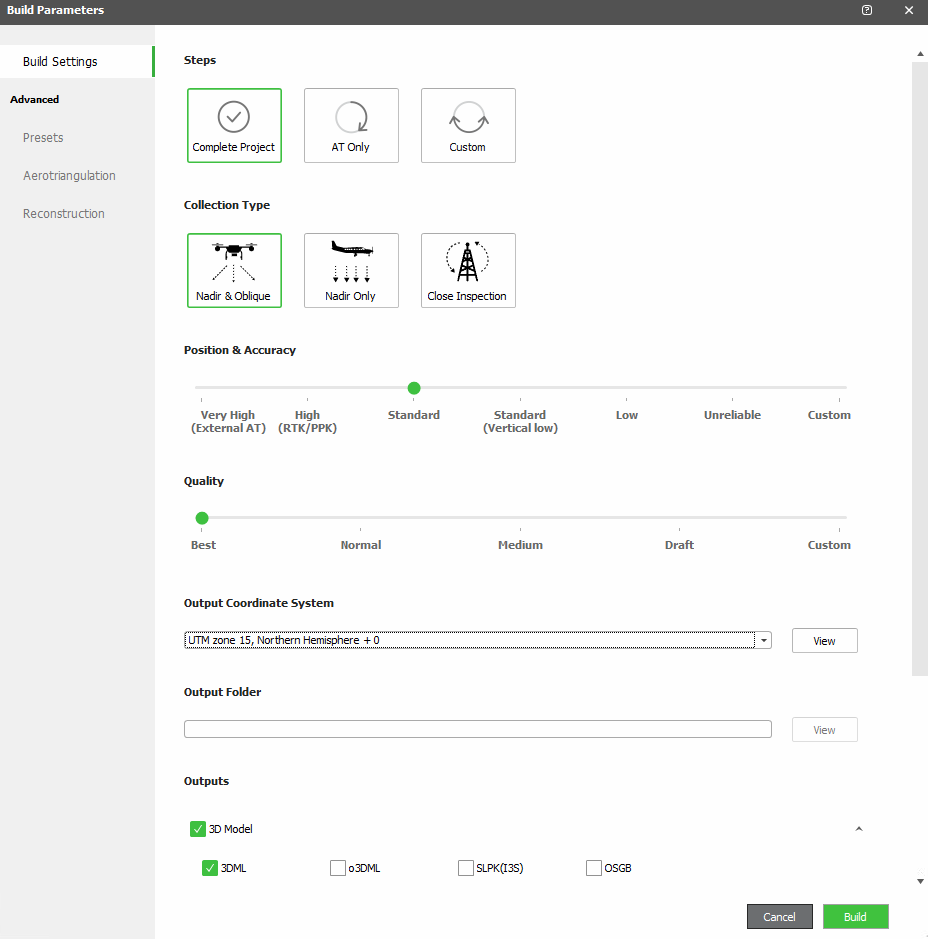View the selected coordinate system
Image resolution: width=928 pixels, height=939 pixels.
pos(824,640)
